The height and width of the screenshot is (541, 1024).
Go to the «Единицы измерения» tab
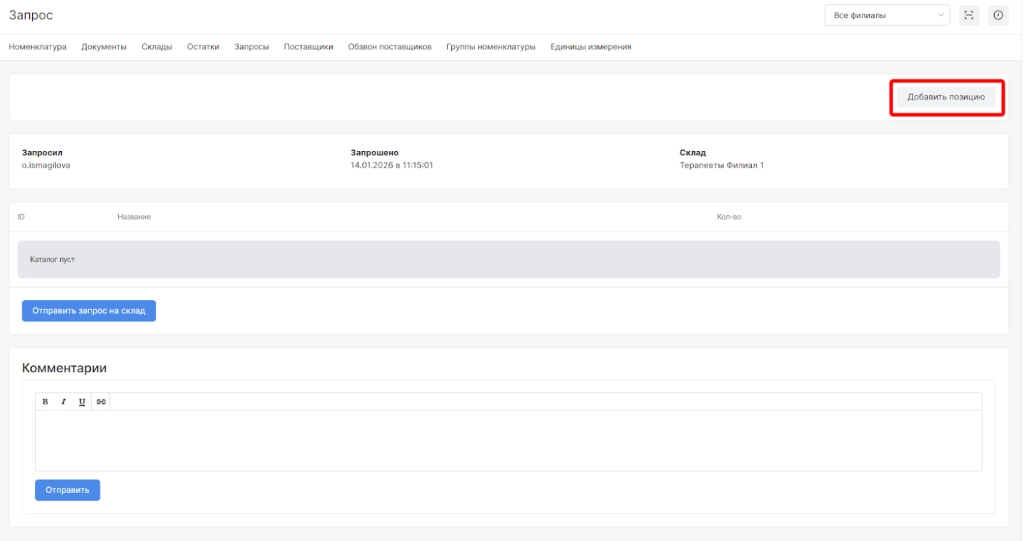pos(590,47)
